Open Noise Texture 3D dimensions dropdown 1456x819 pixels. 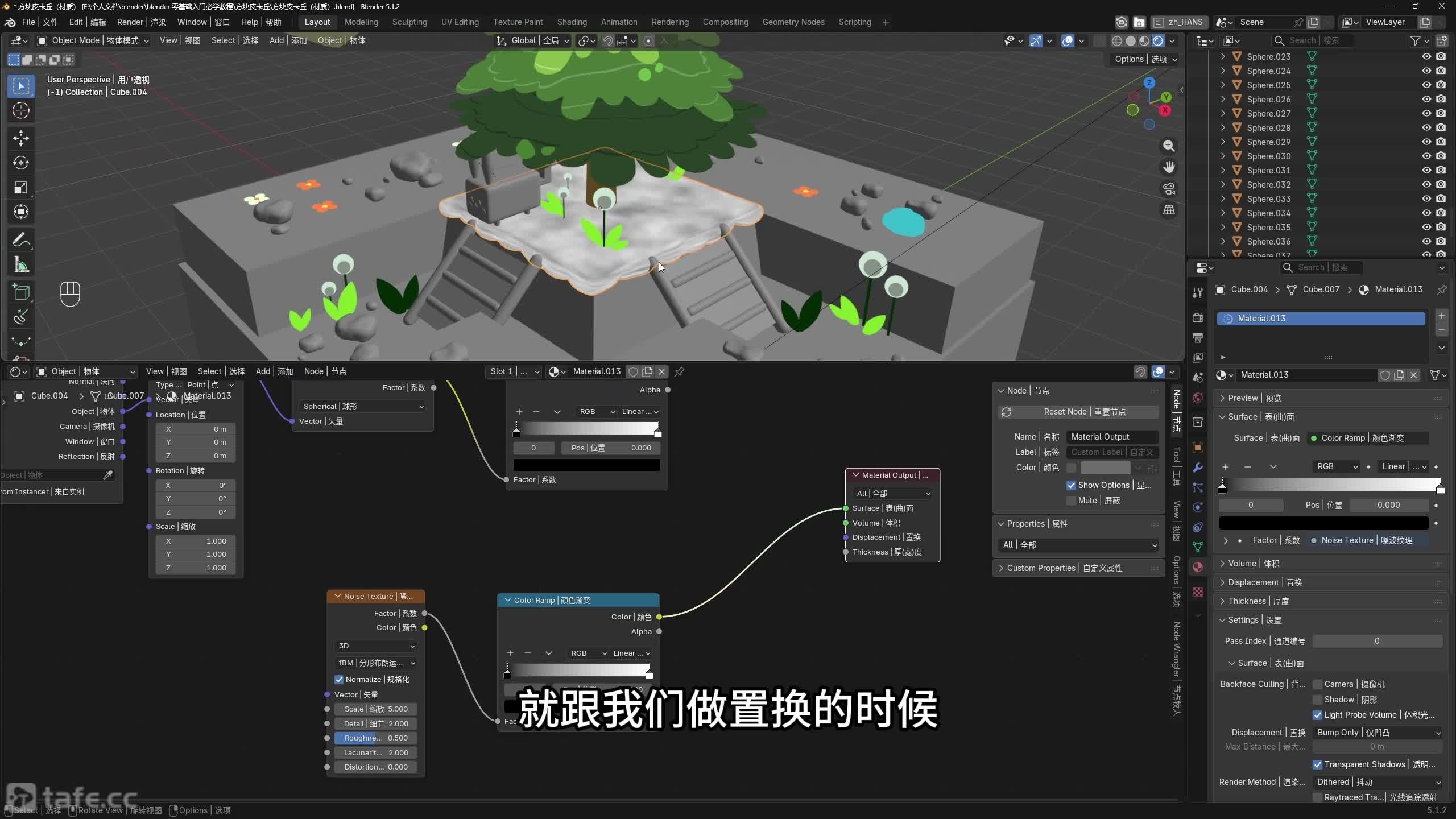376,646
